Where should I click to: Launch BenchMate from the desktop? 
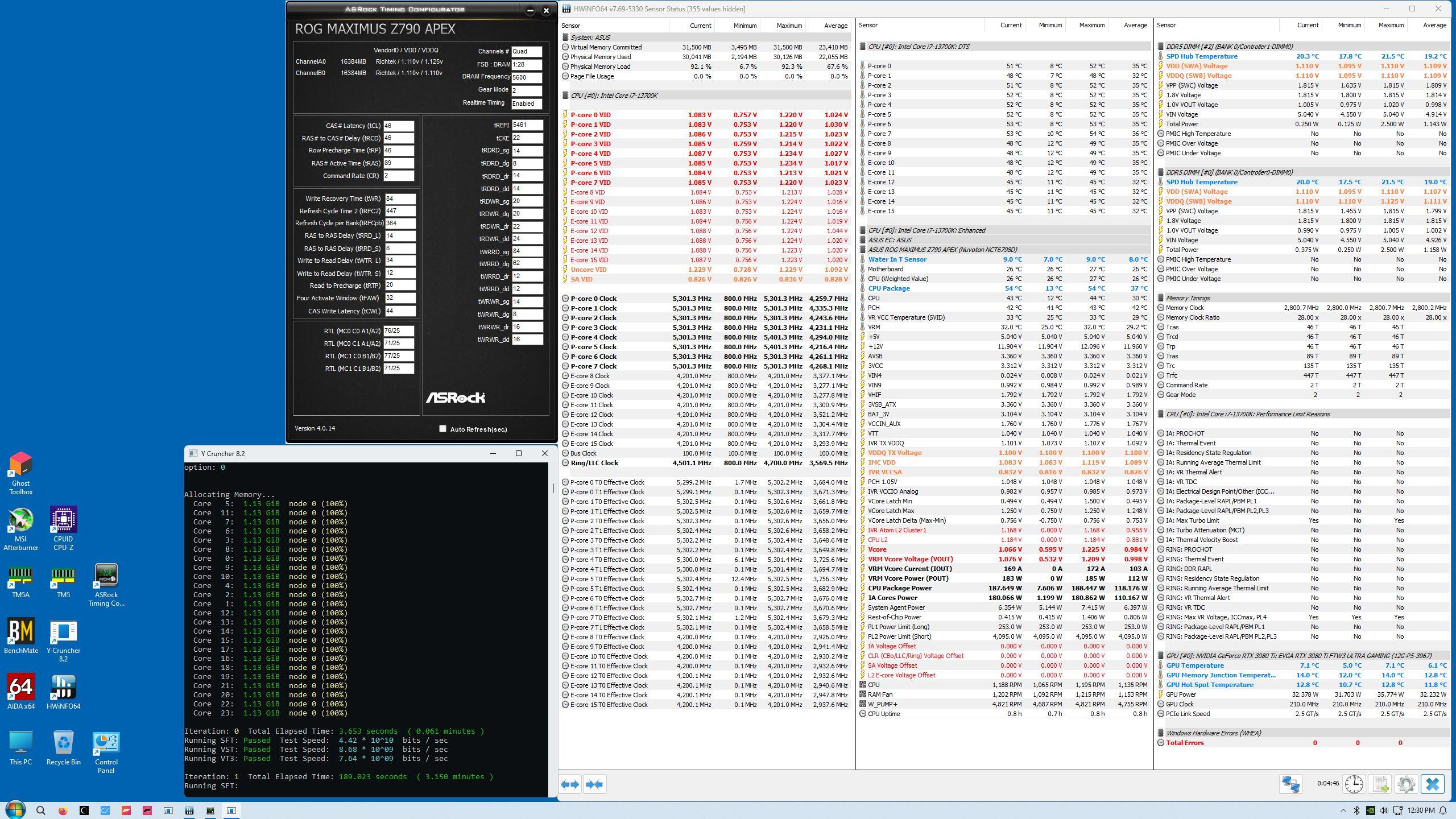tap(20, 636)
